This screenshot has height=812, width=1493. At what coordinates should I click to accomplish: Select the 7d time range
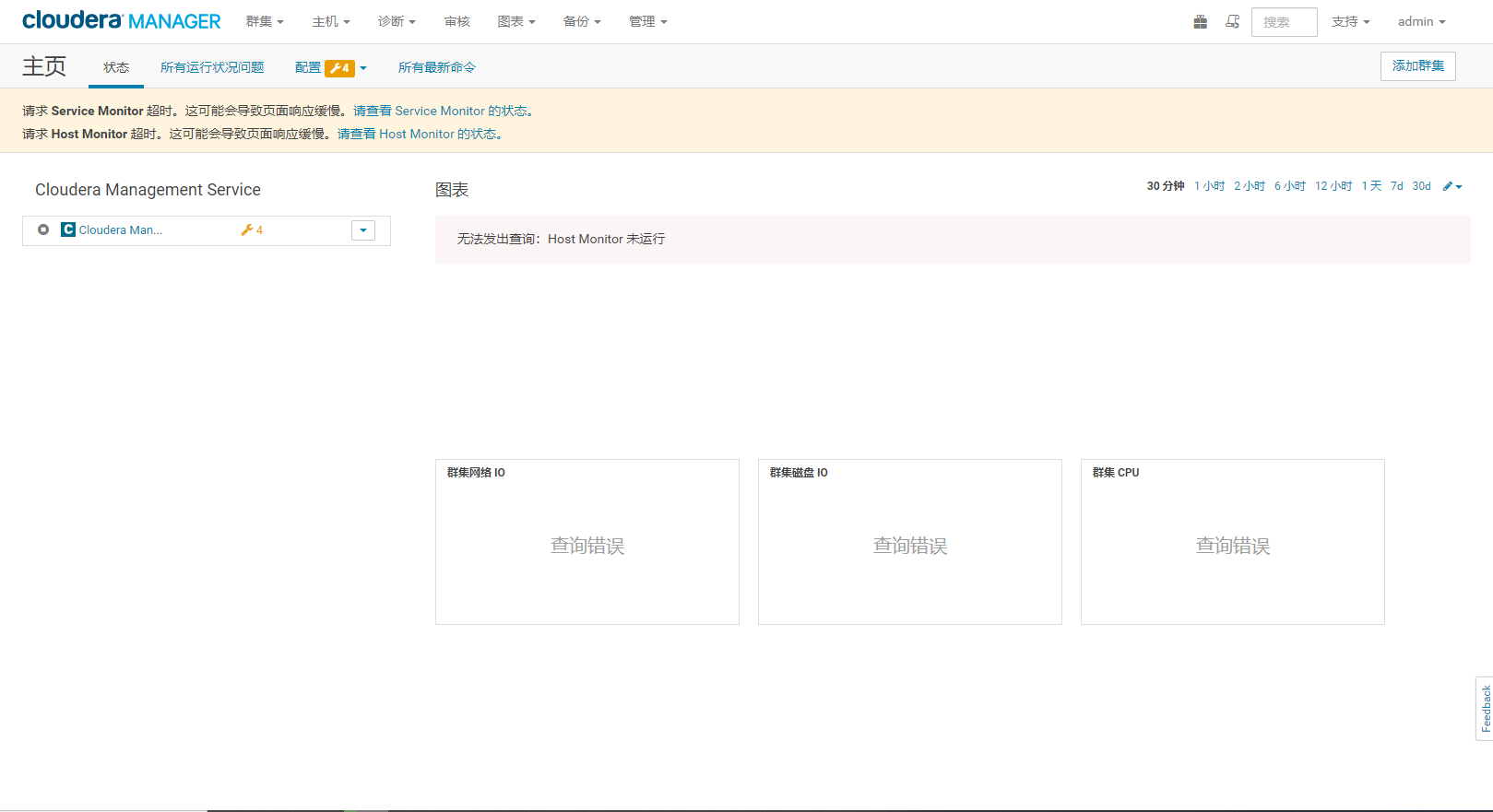click(1397, 186)
